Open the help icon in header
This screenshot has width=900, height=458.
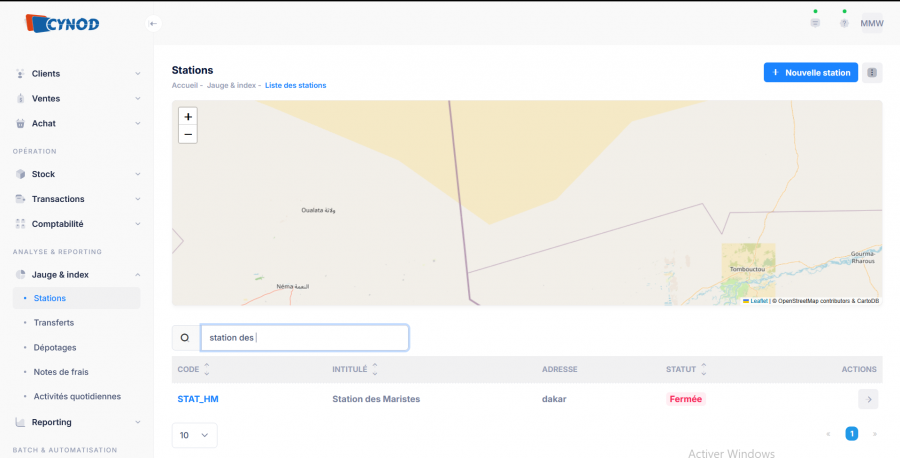(844, 23)
